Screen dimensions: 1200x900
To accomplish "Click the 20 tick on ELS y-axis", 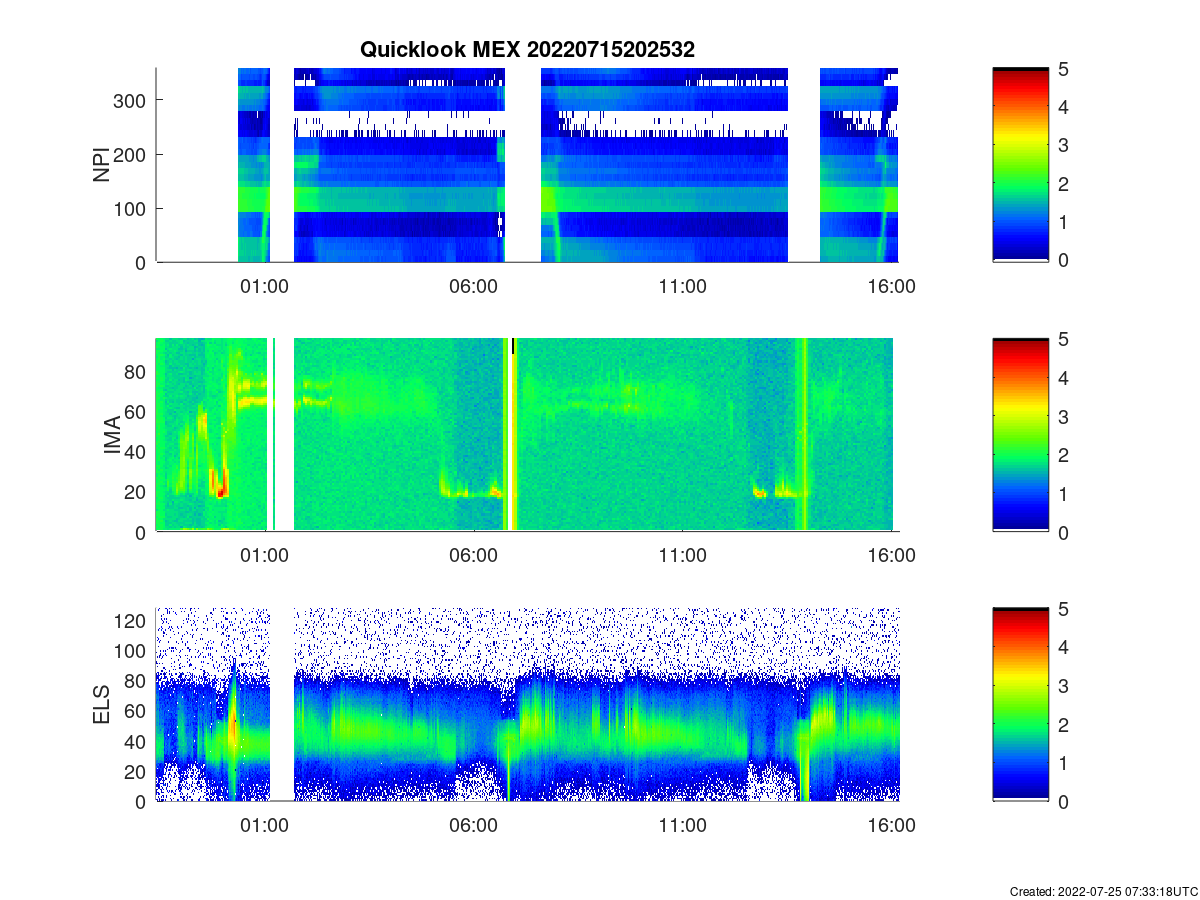I will 137,771.
